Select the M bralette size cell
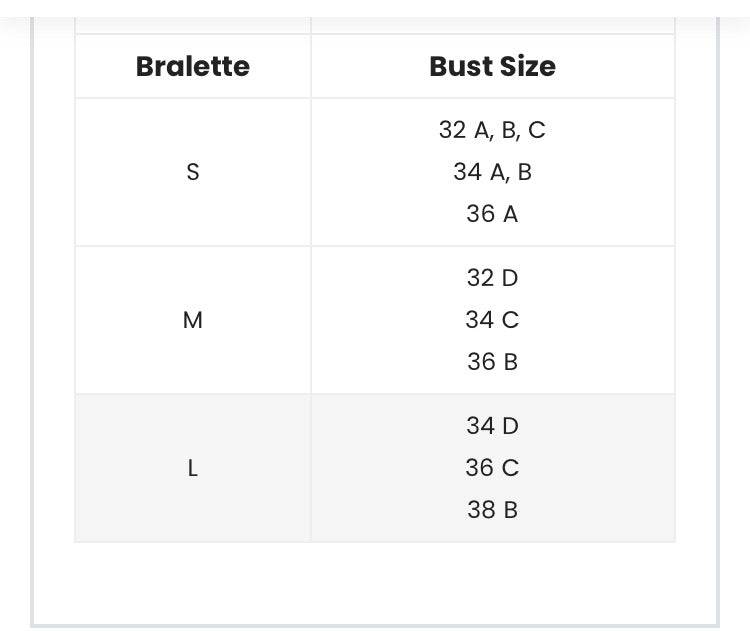 pos(193,320)
